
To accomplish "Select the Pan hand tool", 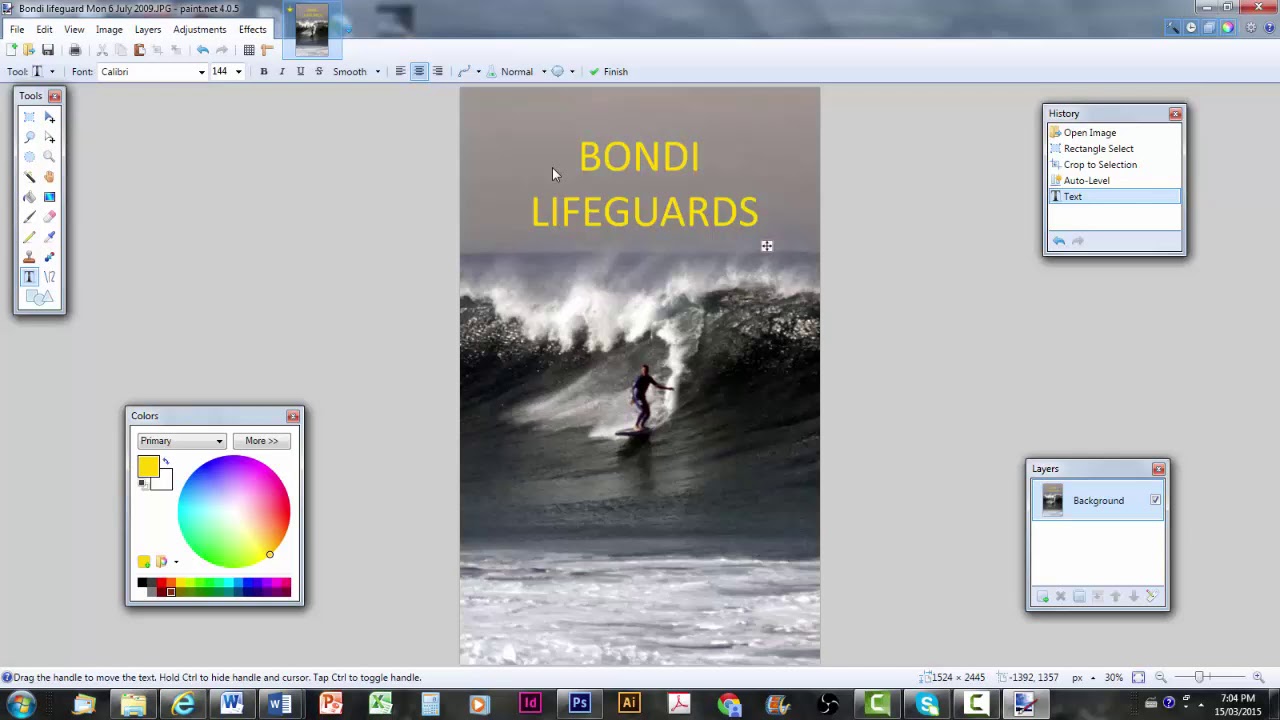I will pyautogui.click(x=49, y=177).
